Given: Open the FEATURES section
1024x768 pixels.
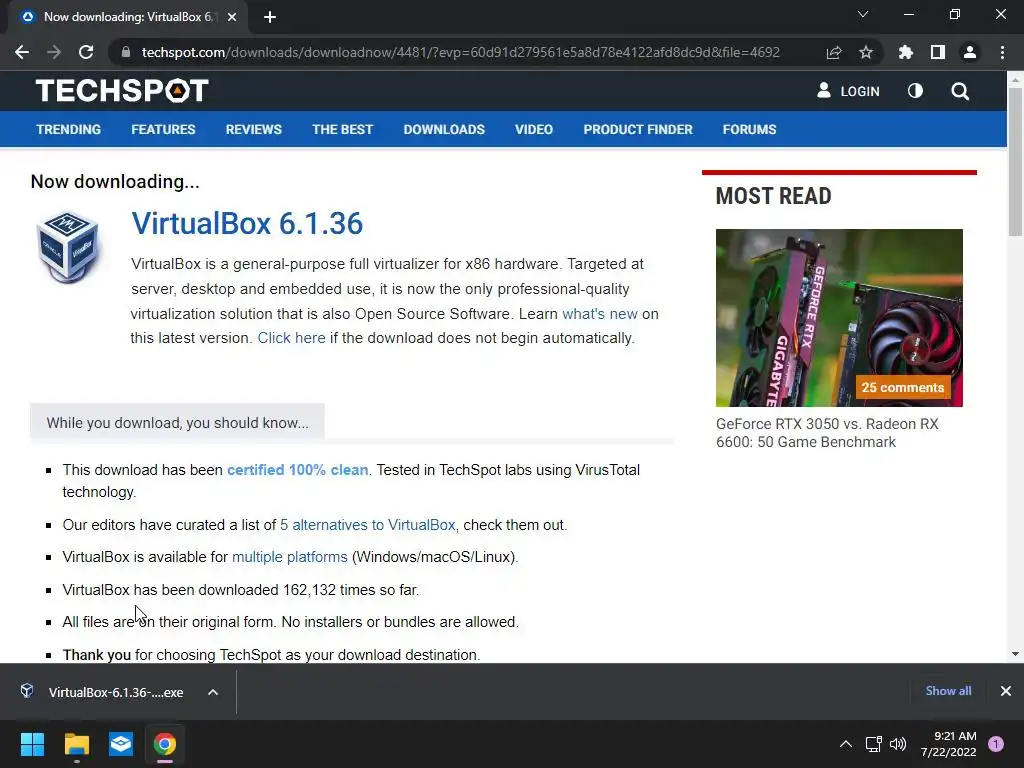Looking at the screenshot, I should tap(163, 129).
